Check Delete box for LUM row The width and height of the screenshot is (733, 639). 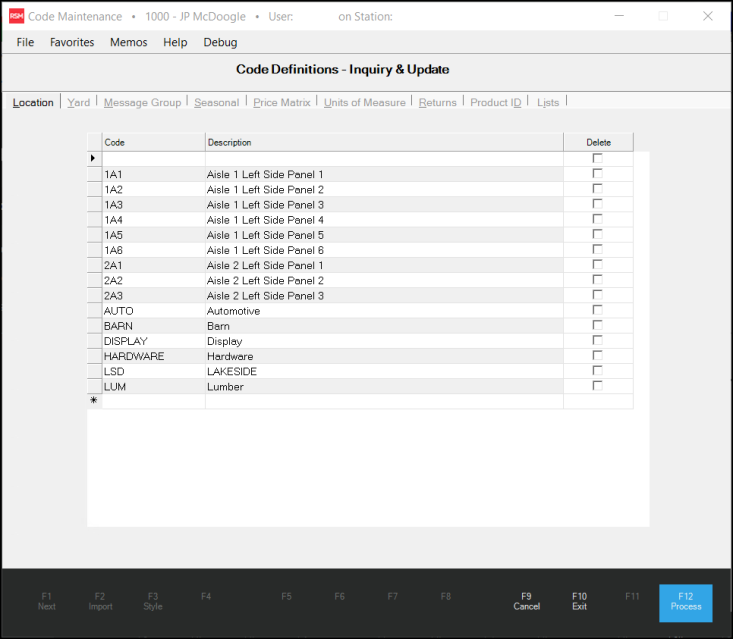597,386
